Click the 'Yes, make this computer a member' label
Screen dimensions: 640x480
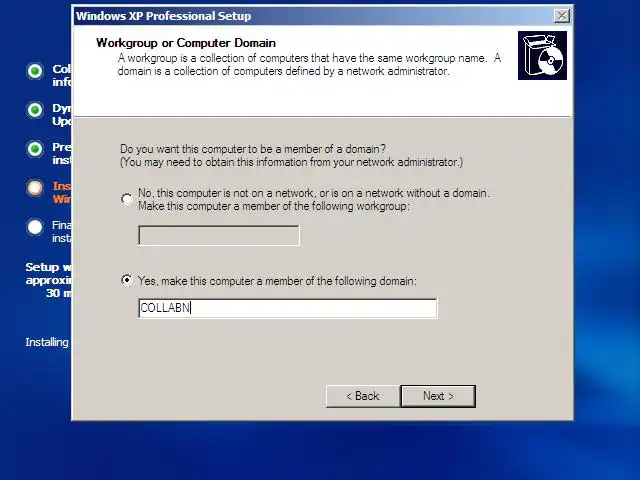tap(277, 281)
